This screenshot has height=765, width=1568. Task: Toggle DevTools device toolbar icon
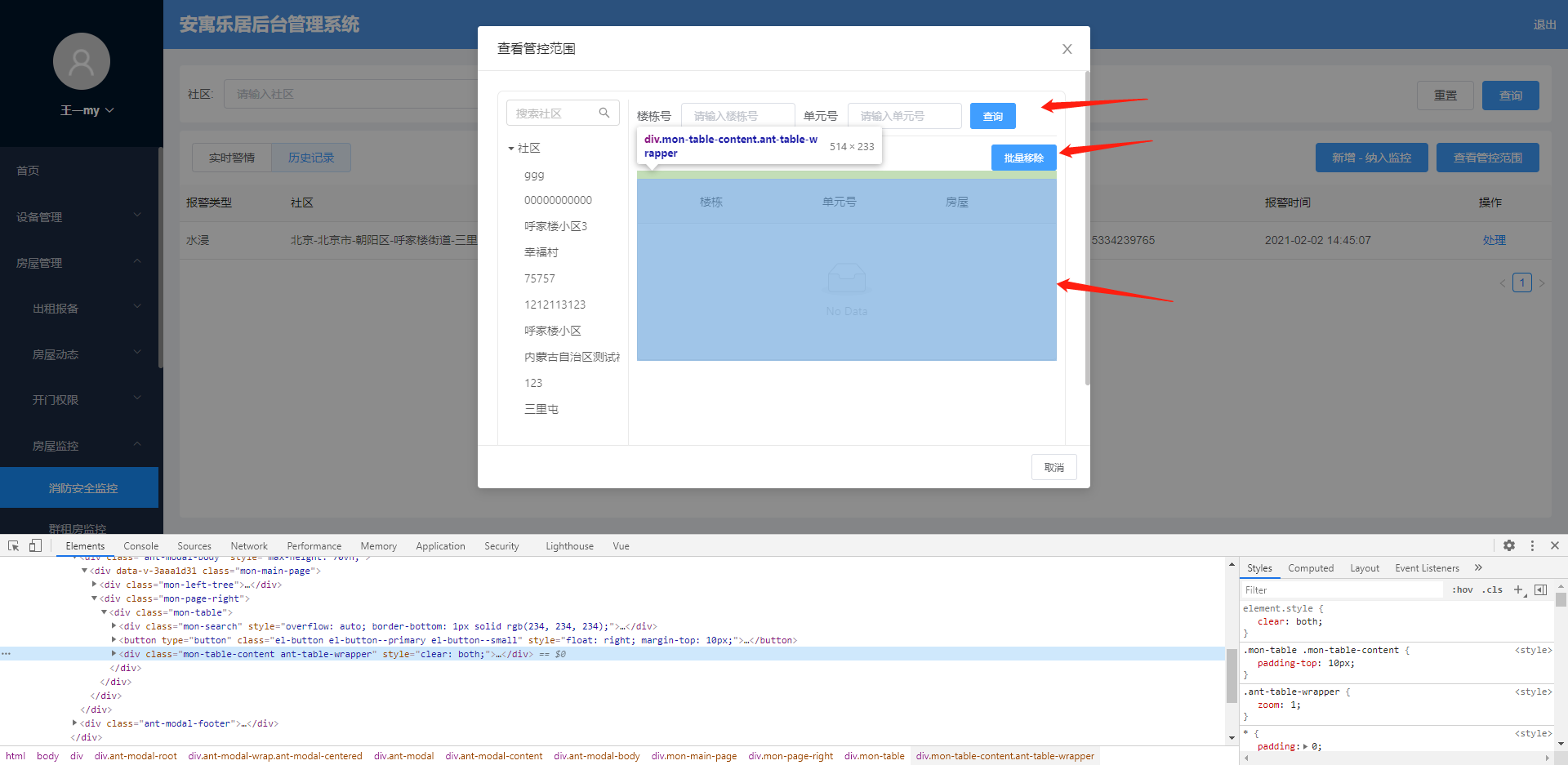(35, 545)
